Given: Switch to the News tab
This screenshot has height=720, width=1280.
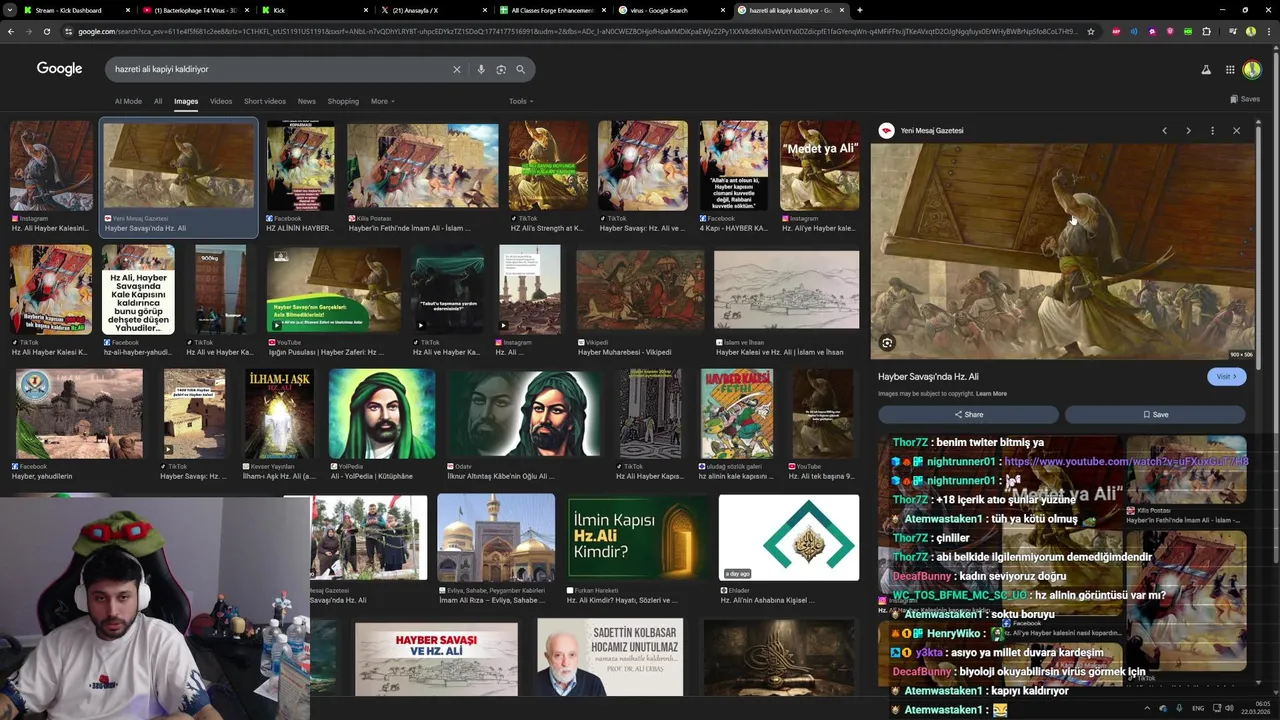Looking at the screenshot, I should tap(307, 101).
